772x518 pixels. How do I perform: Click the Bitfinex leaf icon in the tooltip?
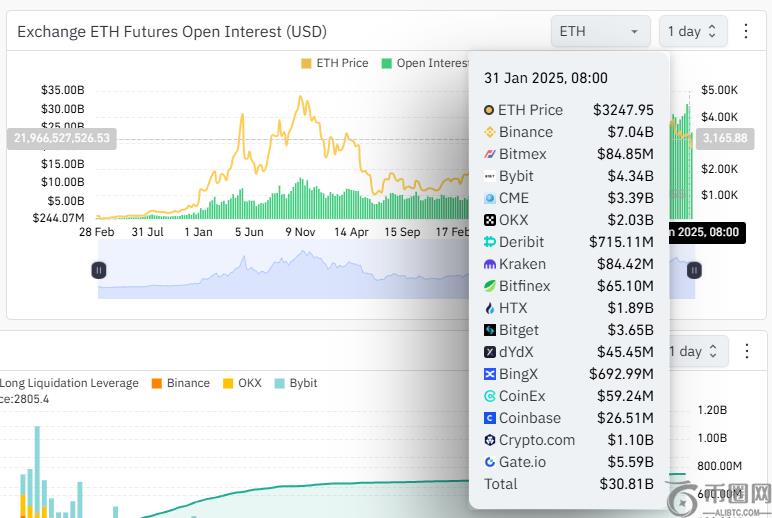click(x=489, y=286)
